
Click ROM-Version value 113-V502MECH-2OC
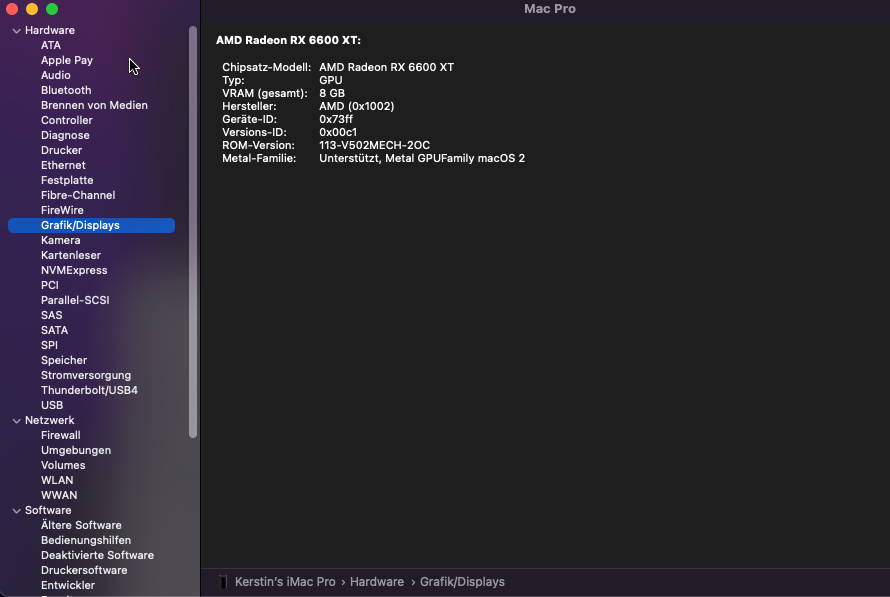[375, 146]
